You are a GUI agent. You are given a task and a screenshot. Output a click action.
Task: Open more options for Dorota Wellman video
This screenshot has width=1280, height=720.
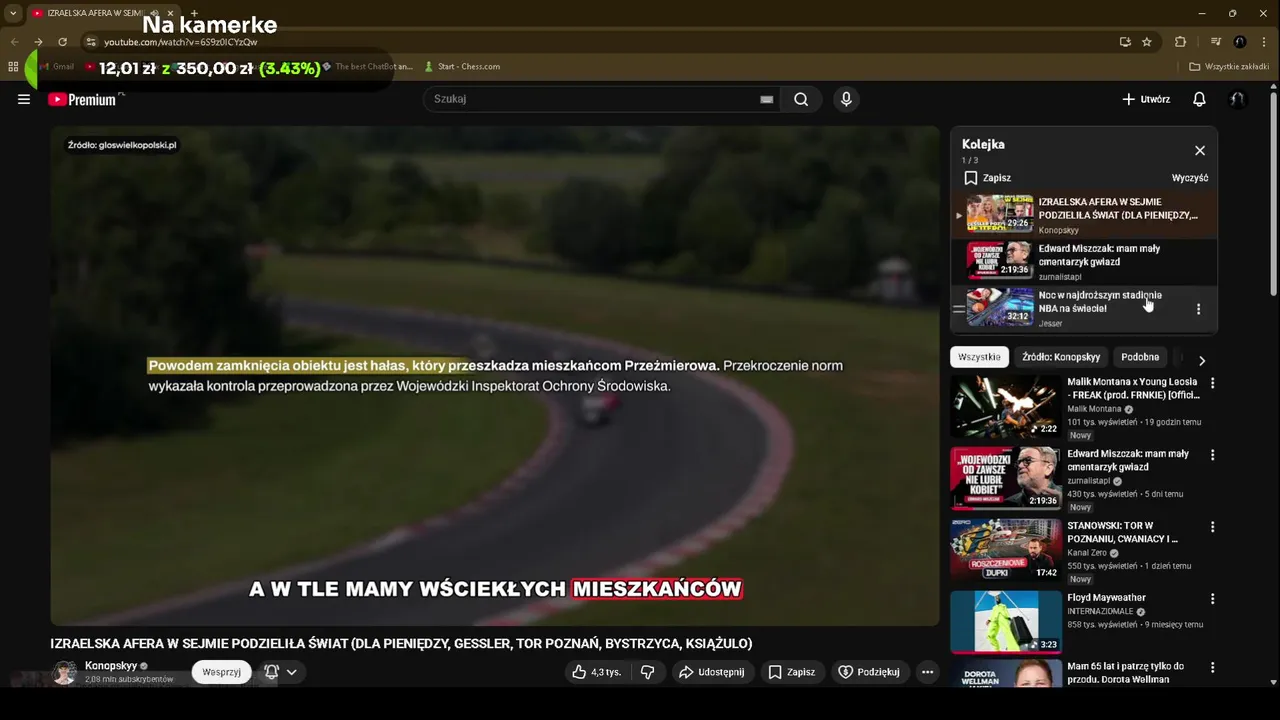click(1212, 667)
